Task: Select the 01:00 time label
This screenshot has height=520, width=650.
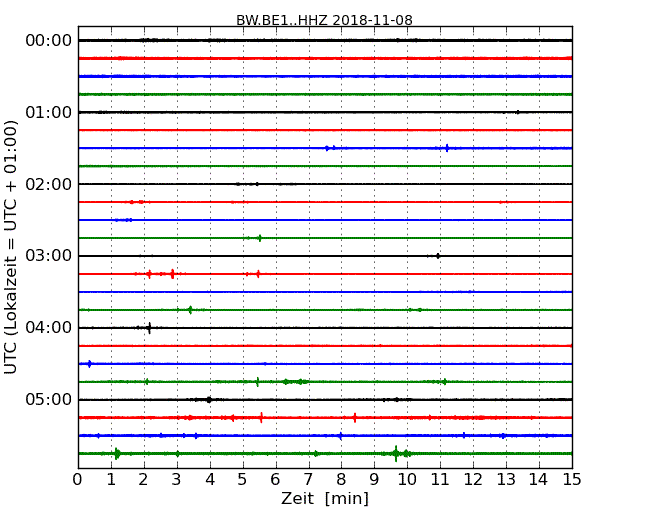Action: [49, 112]
